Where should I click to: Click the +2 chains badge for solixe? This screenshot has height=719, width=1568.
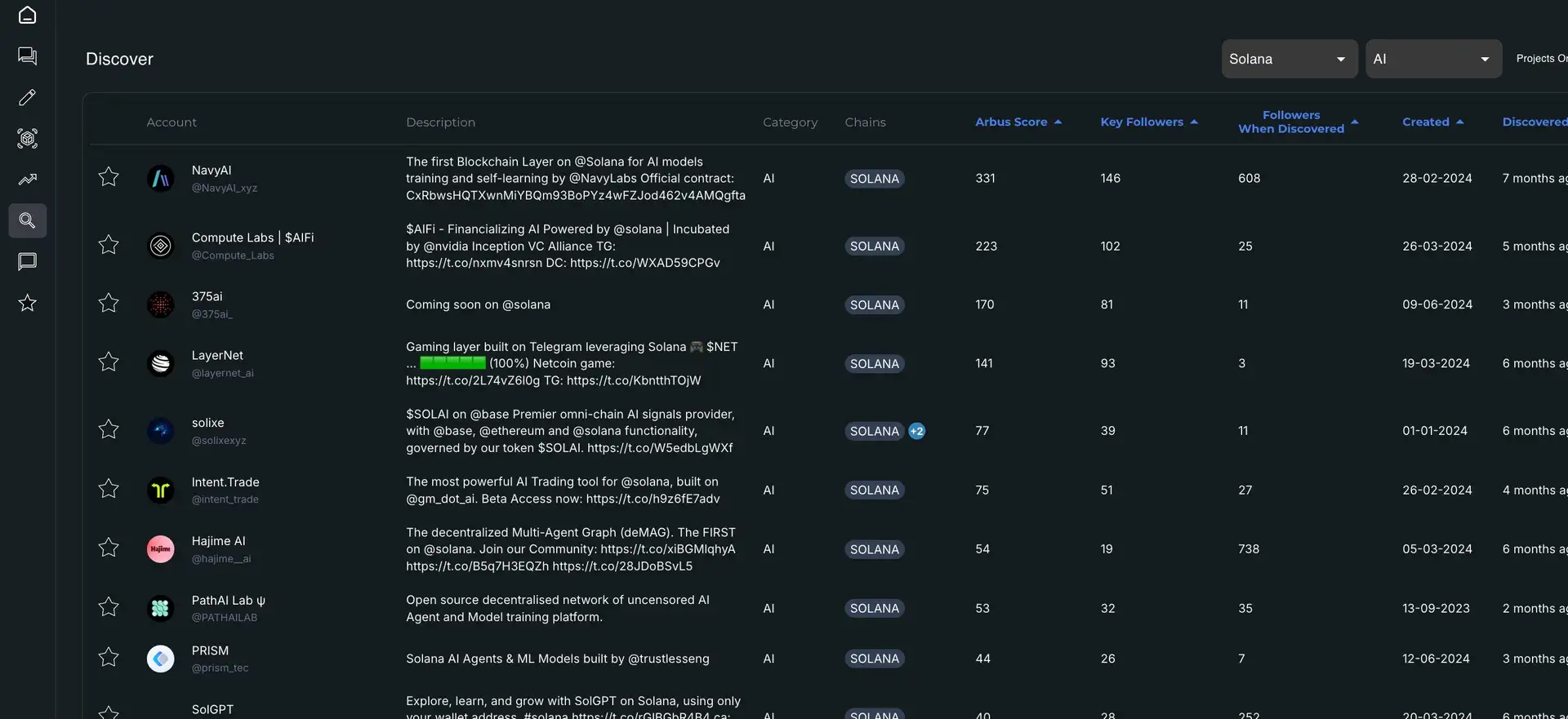click(917, 431)
